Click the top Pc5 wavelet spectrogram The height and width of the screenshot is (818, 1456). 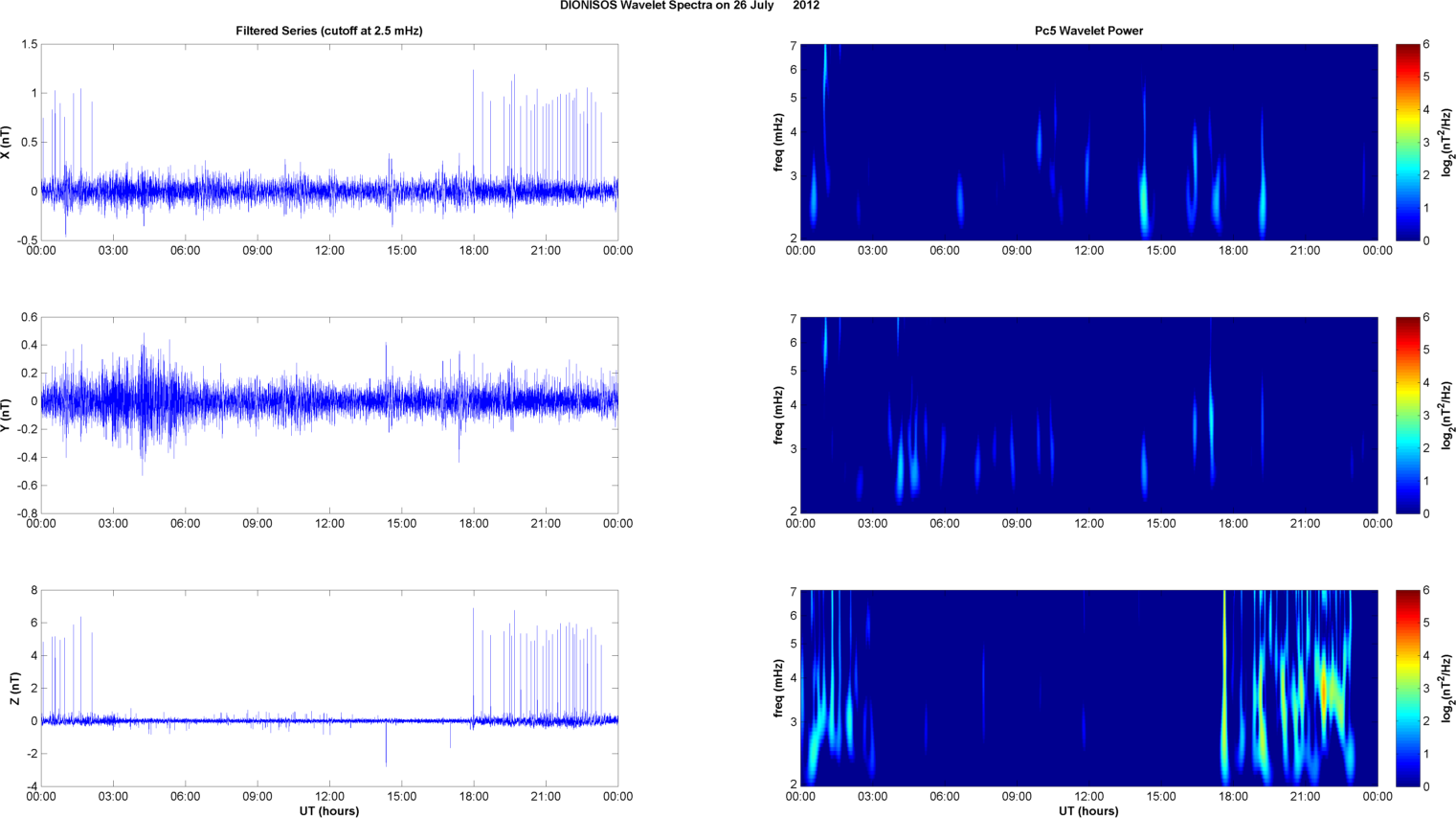pyautogui.click(x=1088, y=142)
